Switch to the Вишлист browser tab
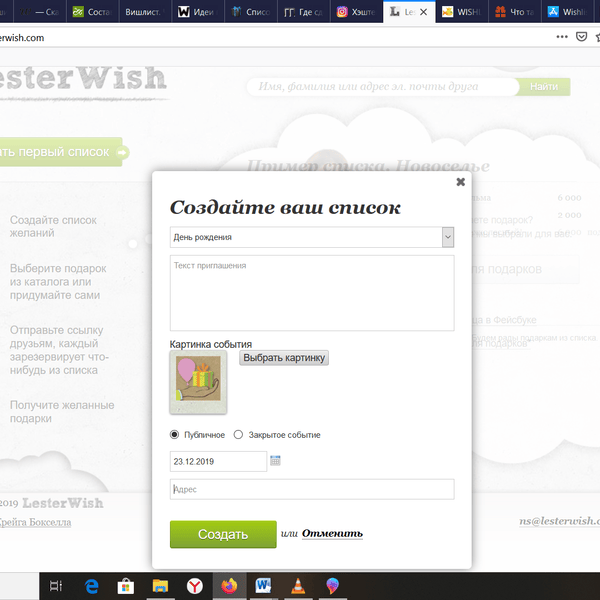Screen dimensions: 600x600 pos(145,12)
